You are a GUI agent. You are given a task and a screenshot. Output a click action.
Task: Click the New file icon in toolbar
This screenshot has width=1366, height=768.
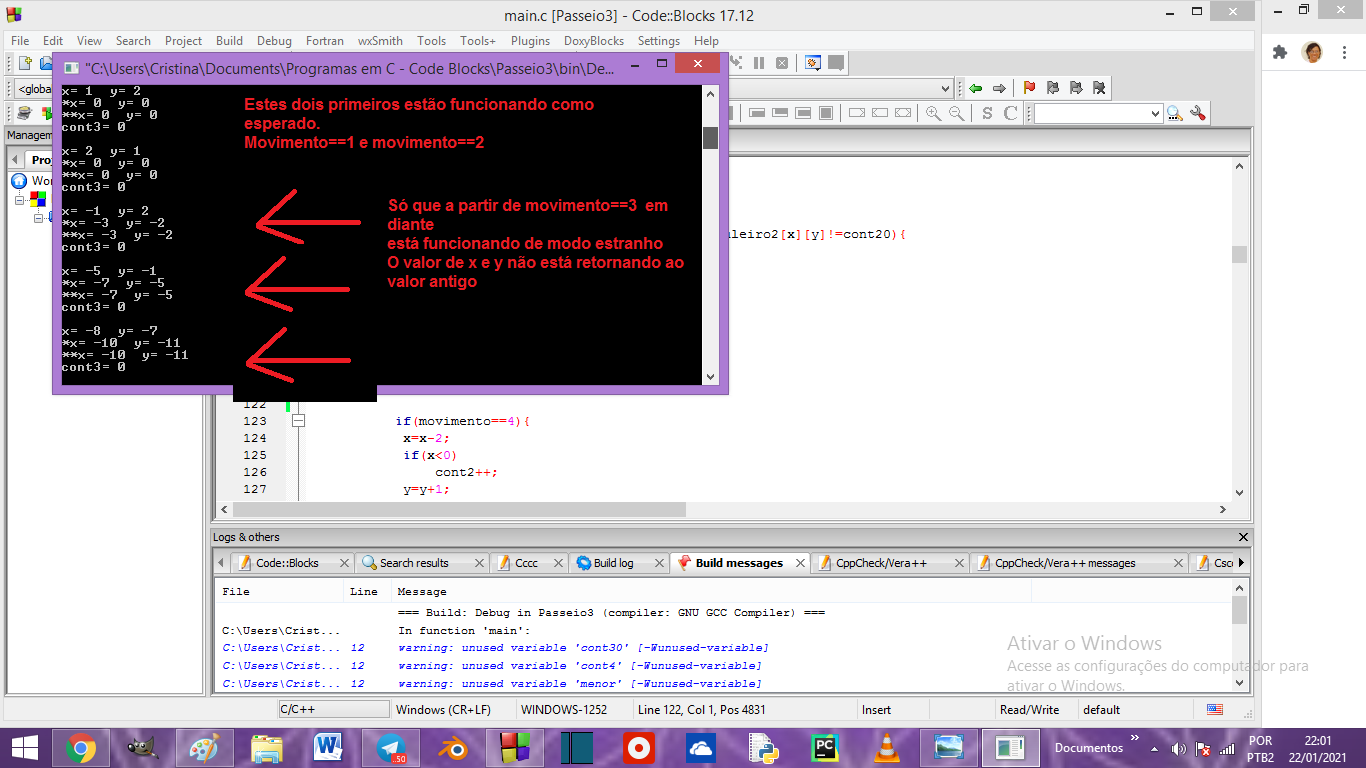pyautogui.click(x=26, y=63)
